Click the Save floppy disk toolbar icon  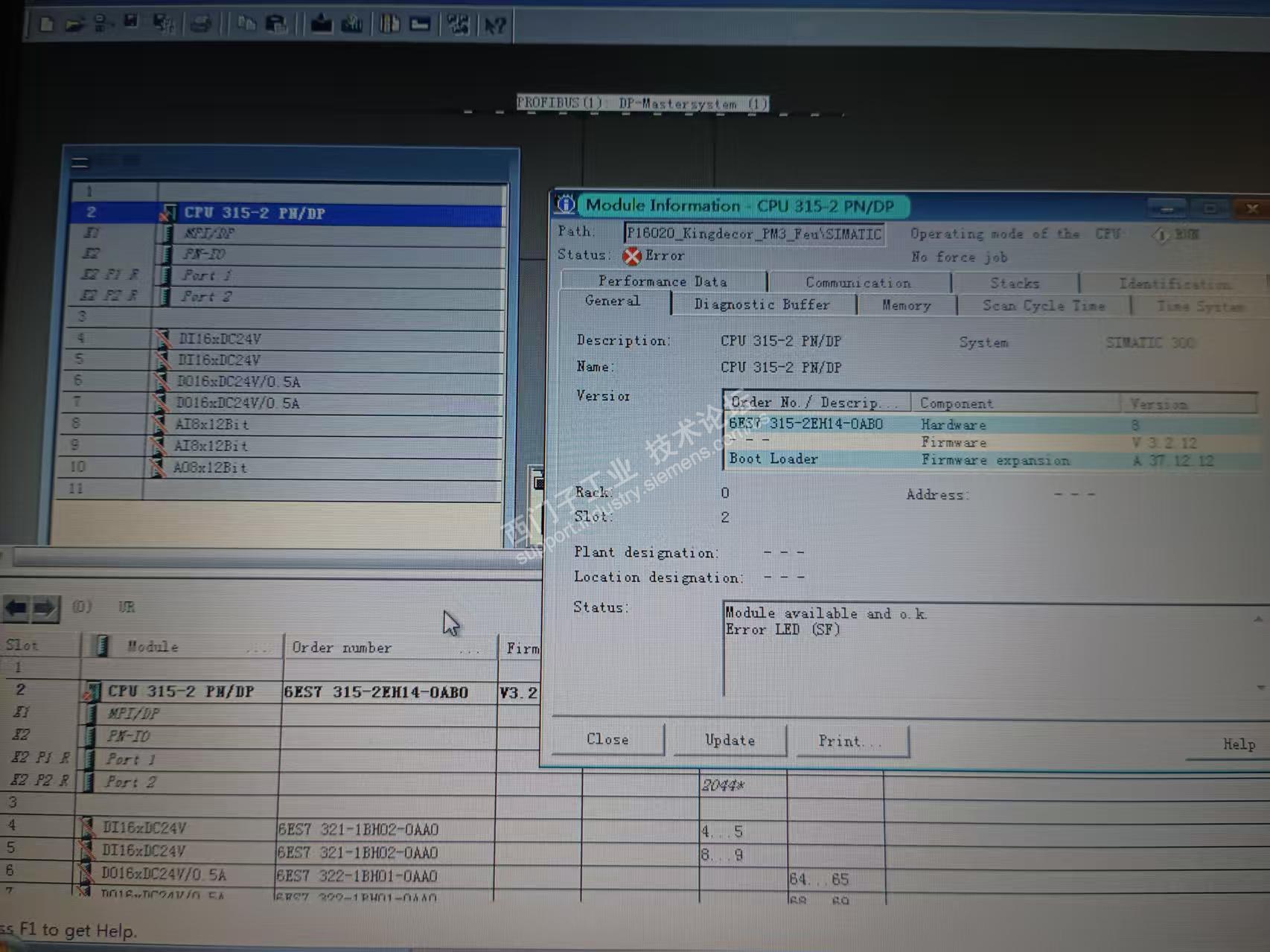132,22
